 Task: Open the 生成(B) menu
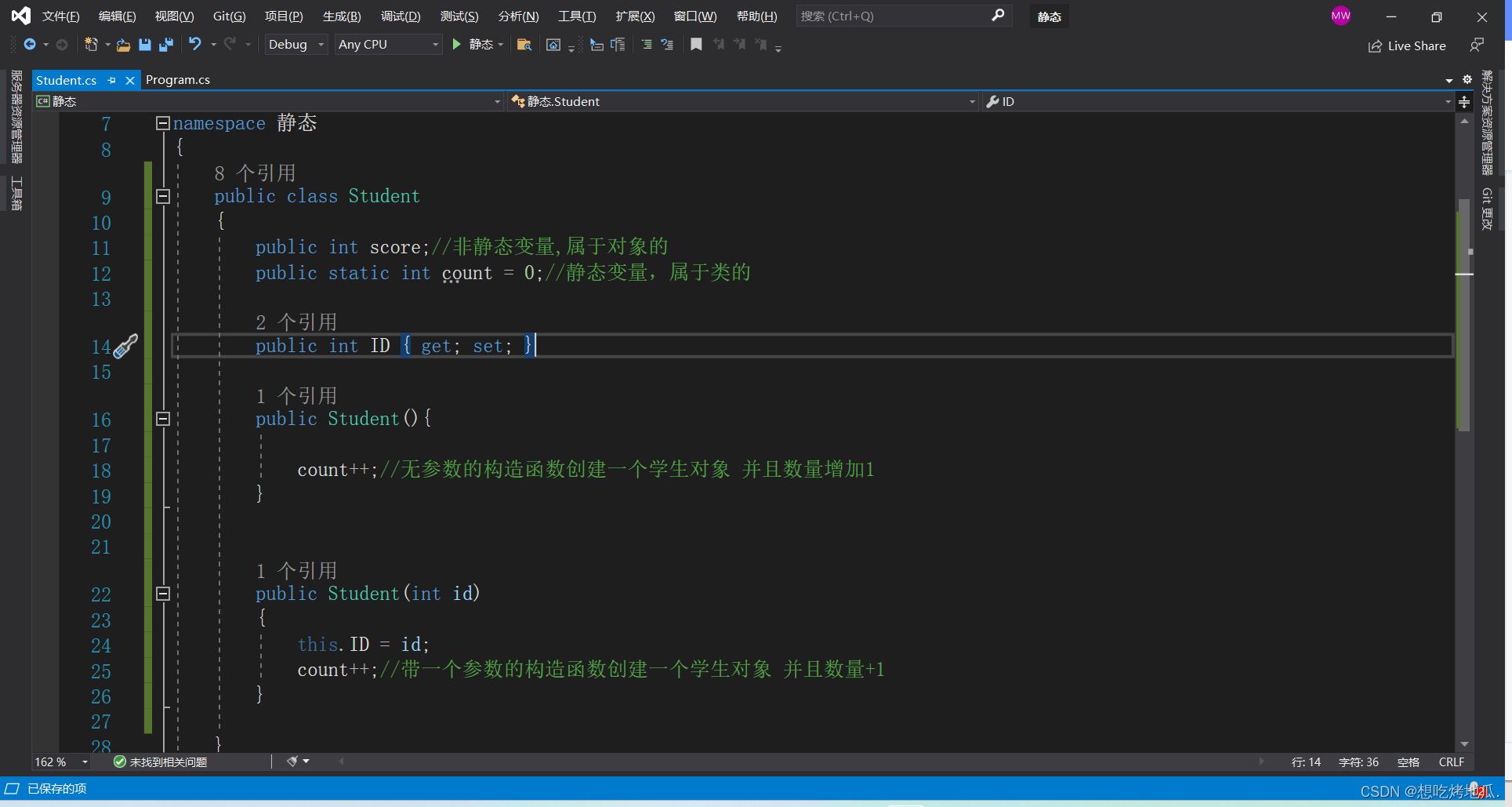point(342,16)
